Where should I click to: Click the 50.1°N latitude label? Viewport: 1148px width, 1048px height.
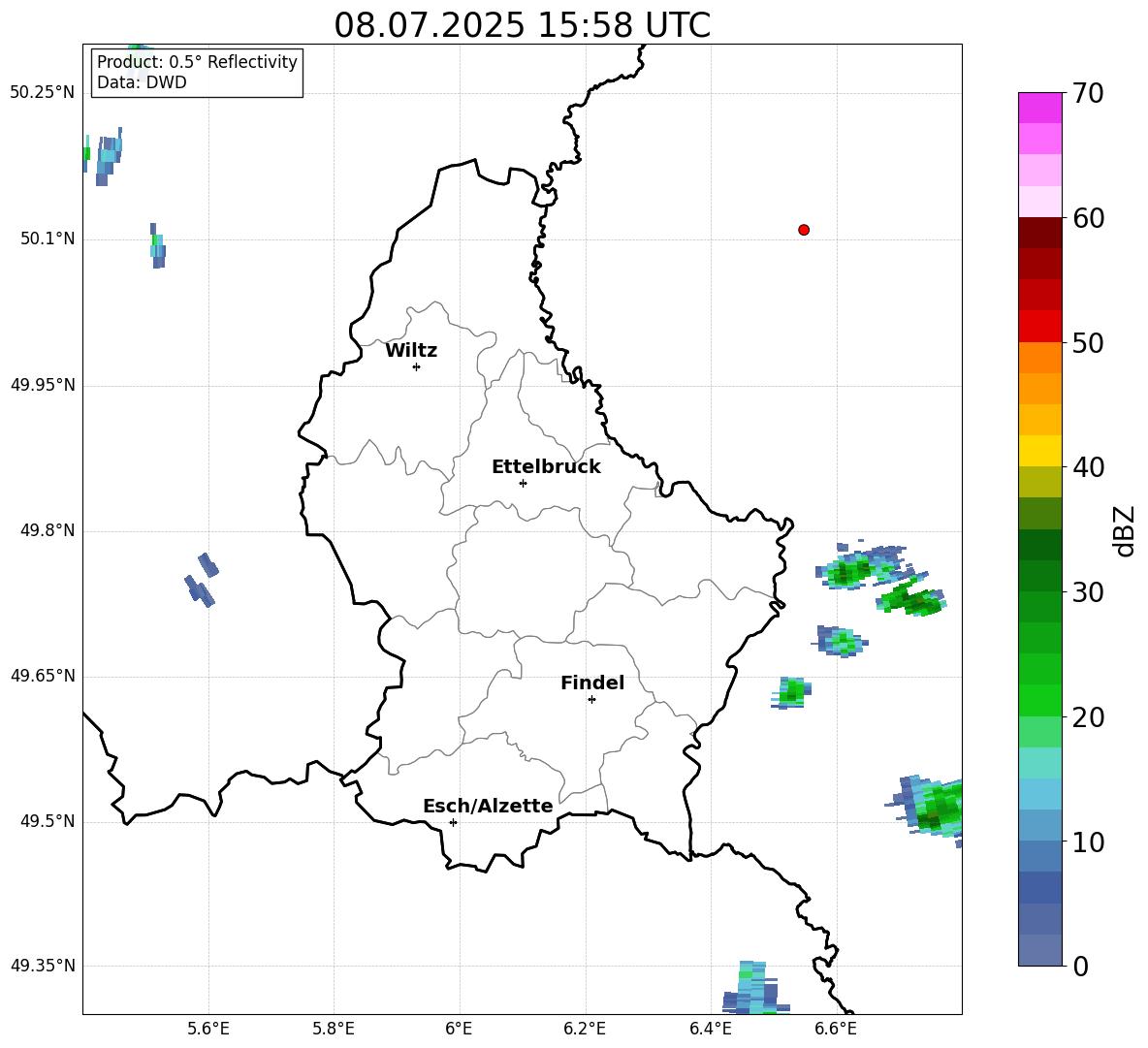[48, 238]
